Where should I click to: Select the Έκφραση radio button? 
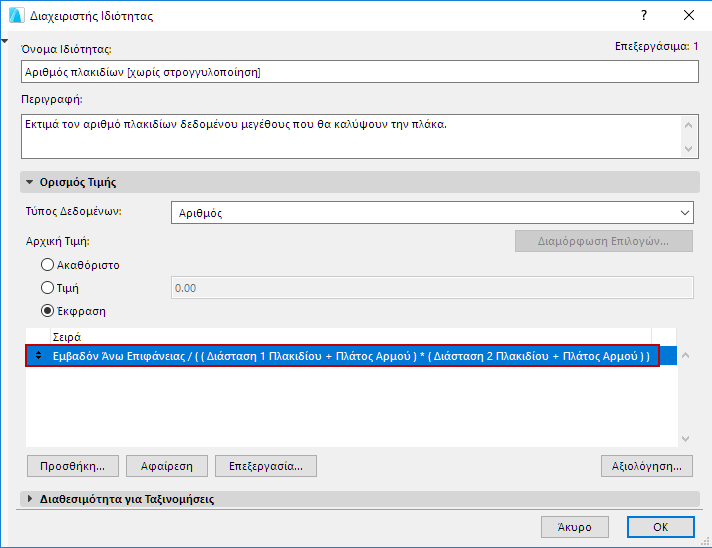[47, 310]
